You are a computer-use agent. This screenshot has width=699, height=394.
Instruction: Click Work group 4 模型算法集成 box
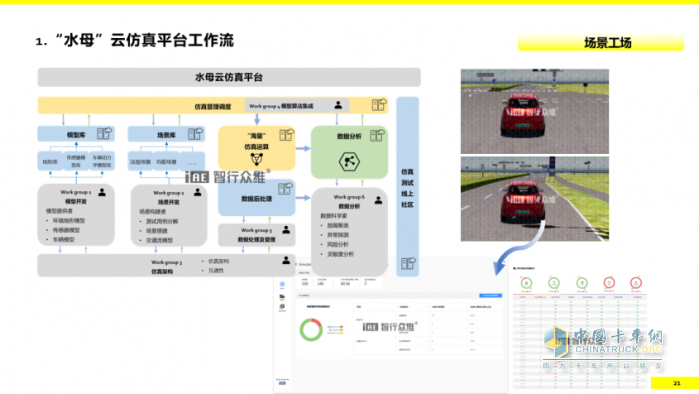coord(297,106)
